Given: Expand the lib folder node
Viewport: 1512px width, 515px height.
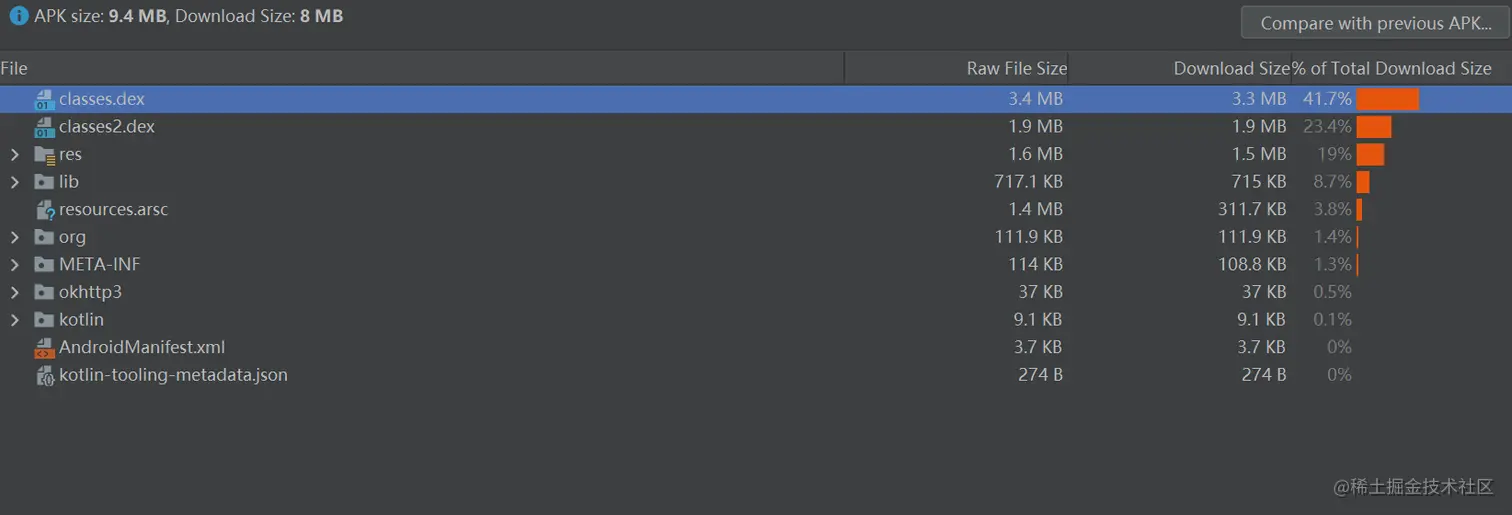Looking at the screenshot, I should tap(14, 182).
